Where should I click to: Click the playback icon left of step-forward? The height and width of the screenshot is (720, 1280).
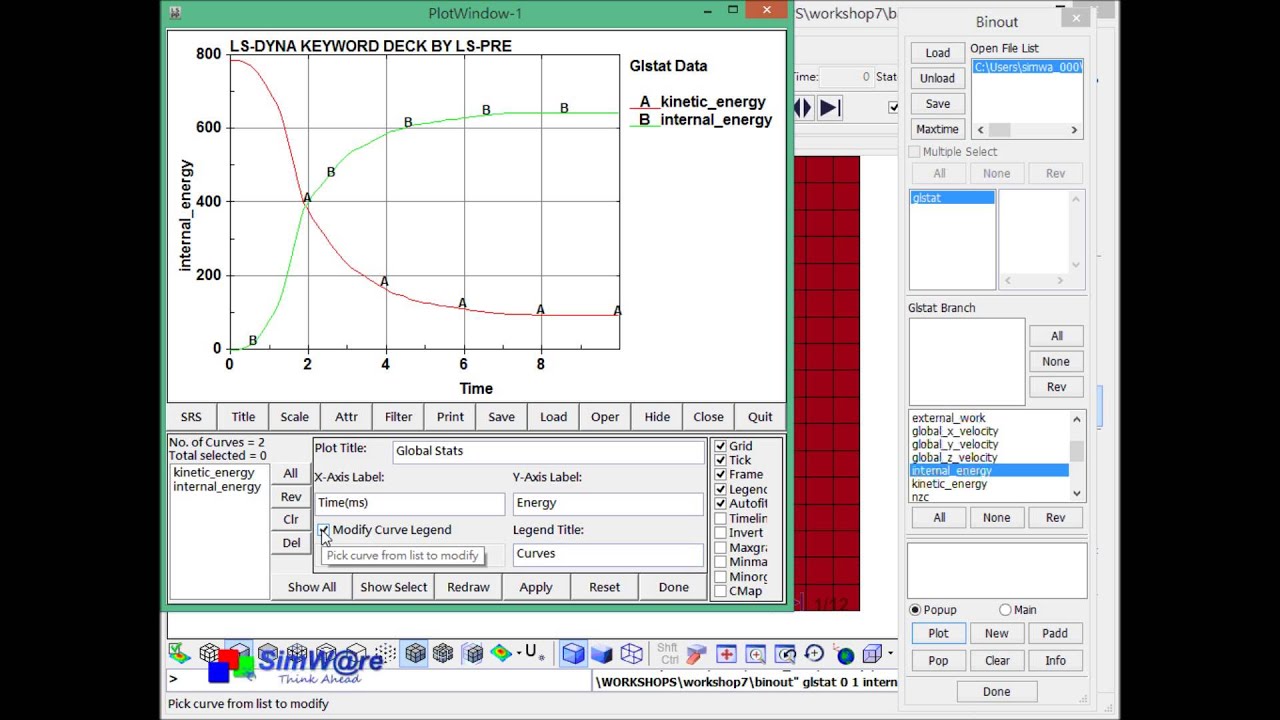[803, 108]
